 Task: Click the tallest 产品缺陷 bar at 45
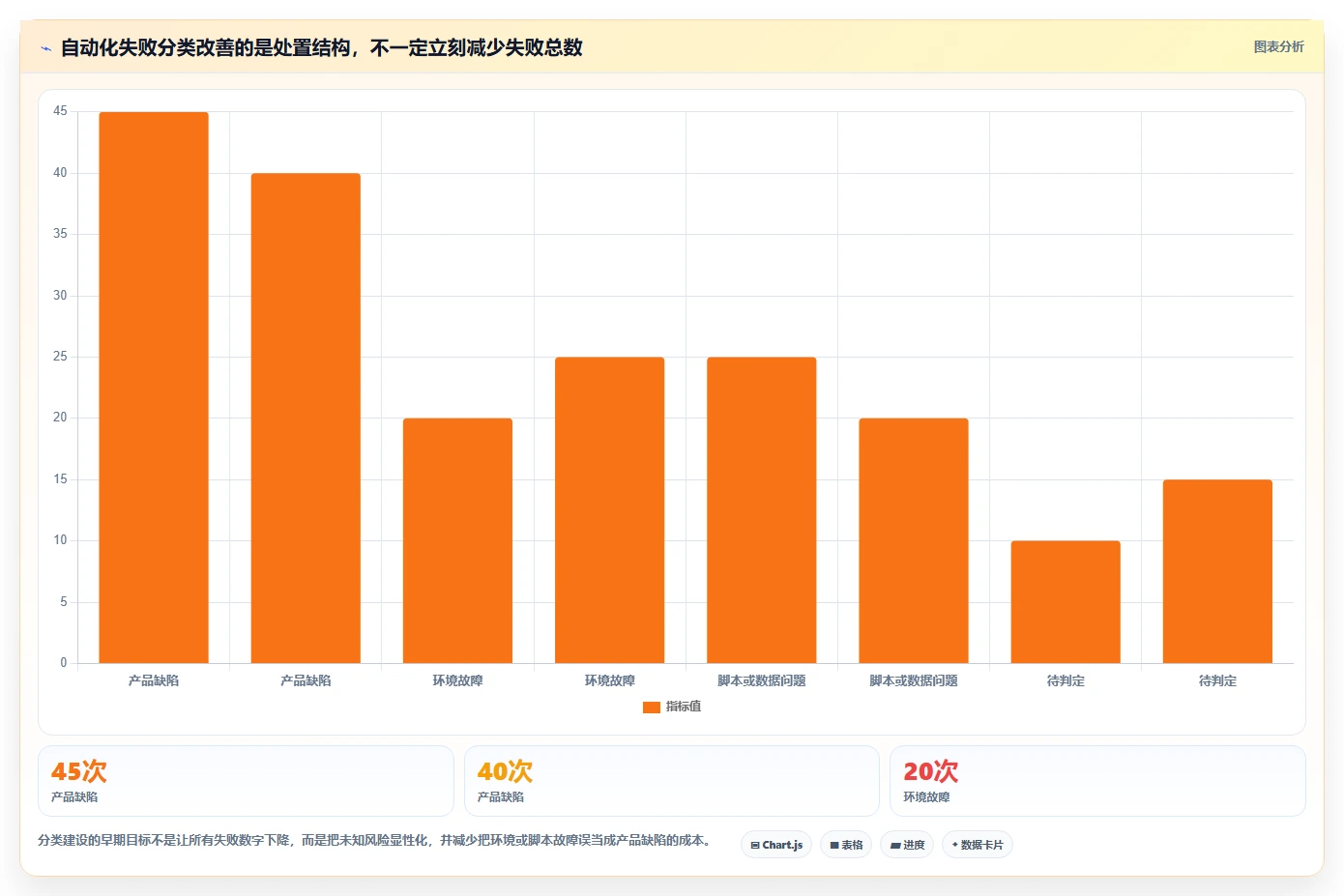(x=154, y=388)
